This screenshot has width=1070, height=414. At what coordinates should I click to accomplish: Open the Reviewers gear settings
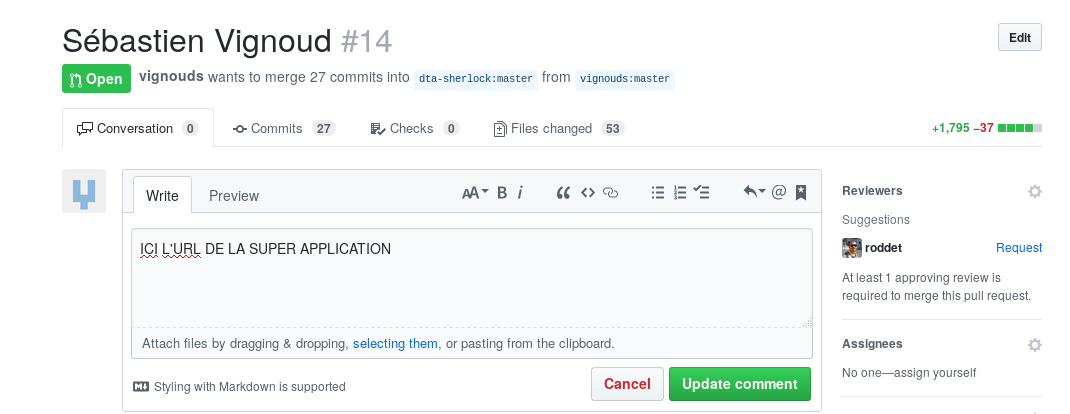coord(1035,191)
